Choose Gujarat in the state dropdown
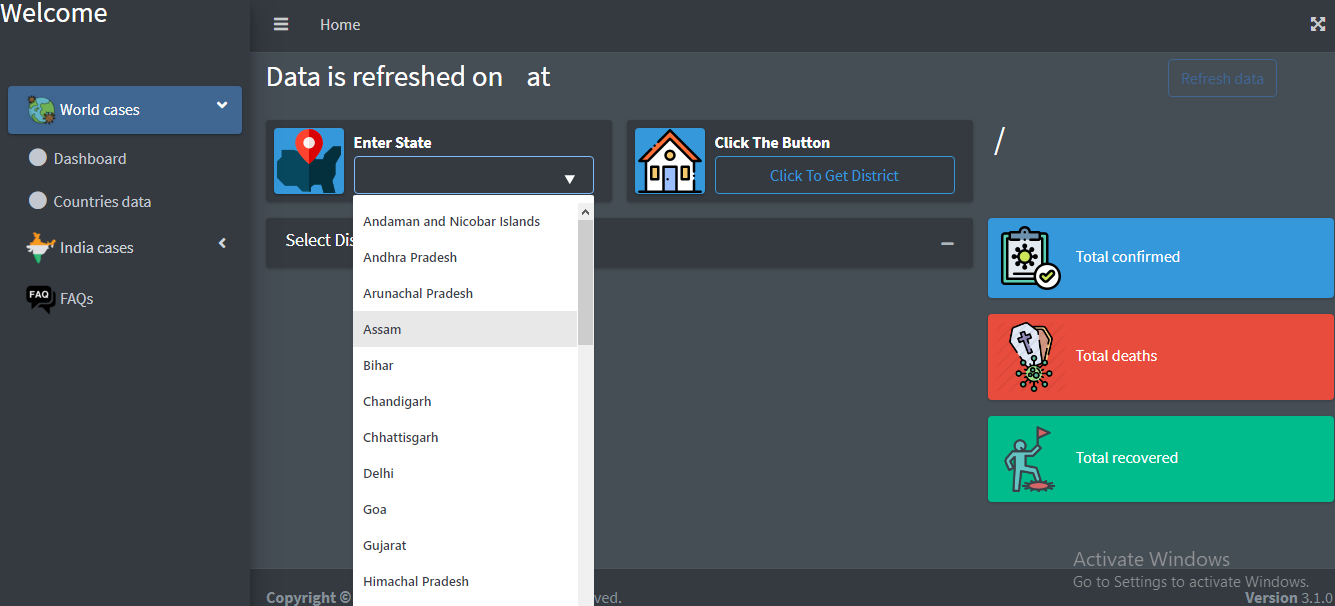Screen dimensions: 1335x606 click(384, 545)
